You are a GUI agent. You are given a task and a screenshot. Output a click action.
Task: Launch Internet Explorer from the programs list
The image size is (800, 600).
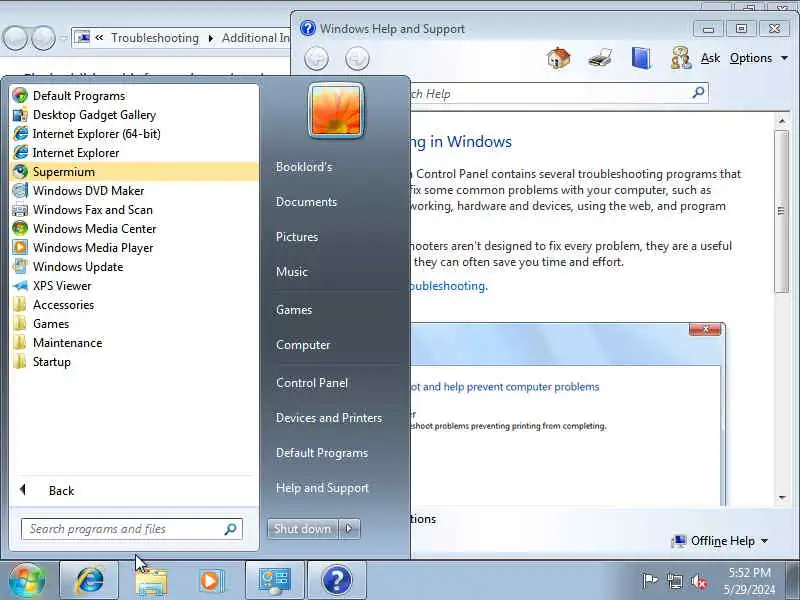point(134,153)
